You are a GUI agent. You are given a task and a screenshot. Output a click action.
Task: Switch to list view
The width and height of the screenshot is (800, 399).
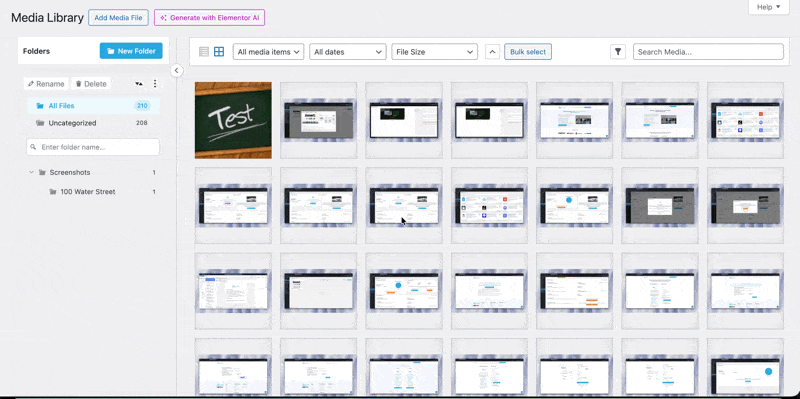coord(204,52)
